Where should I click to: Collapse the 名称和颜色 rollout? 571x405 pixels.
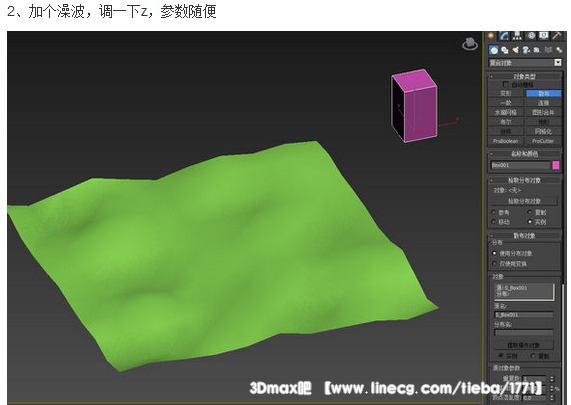click(x=525, y=154)
